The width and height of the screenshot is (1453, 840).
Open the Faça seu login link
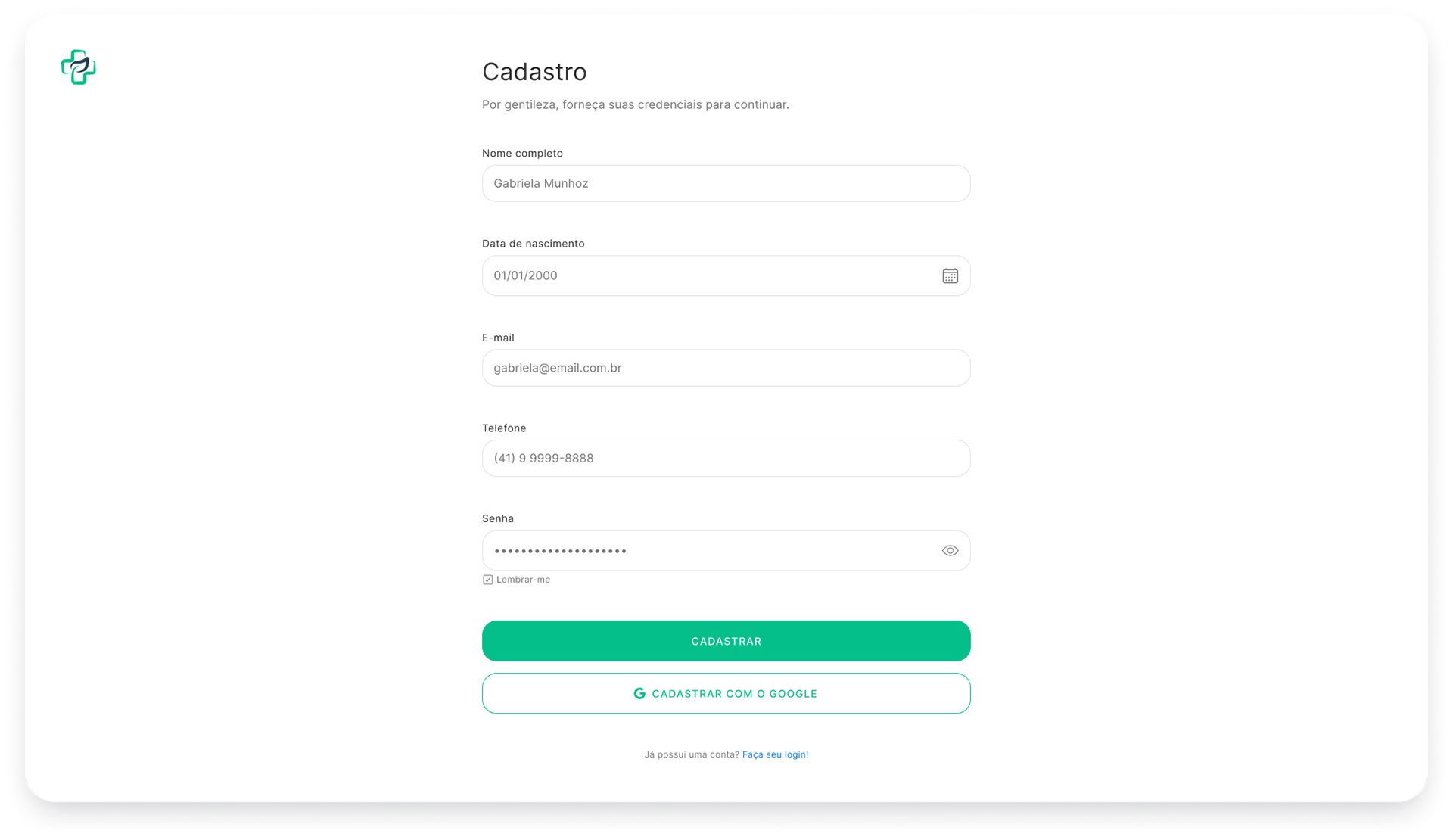click(775, 755)
